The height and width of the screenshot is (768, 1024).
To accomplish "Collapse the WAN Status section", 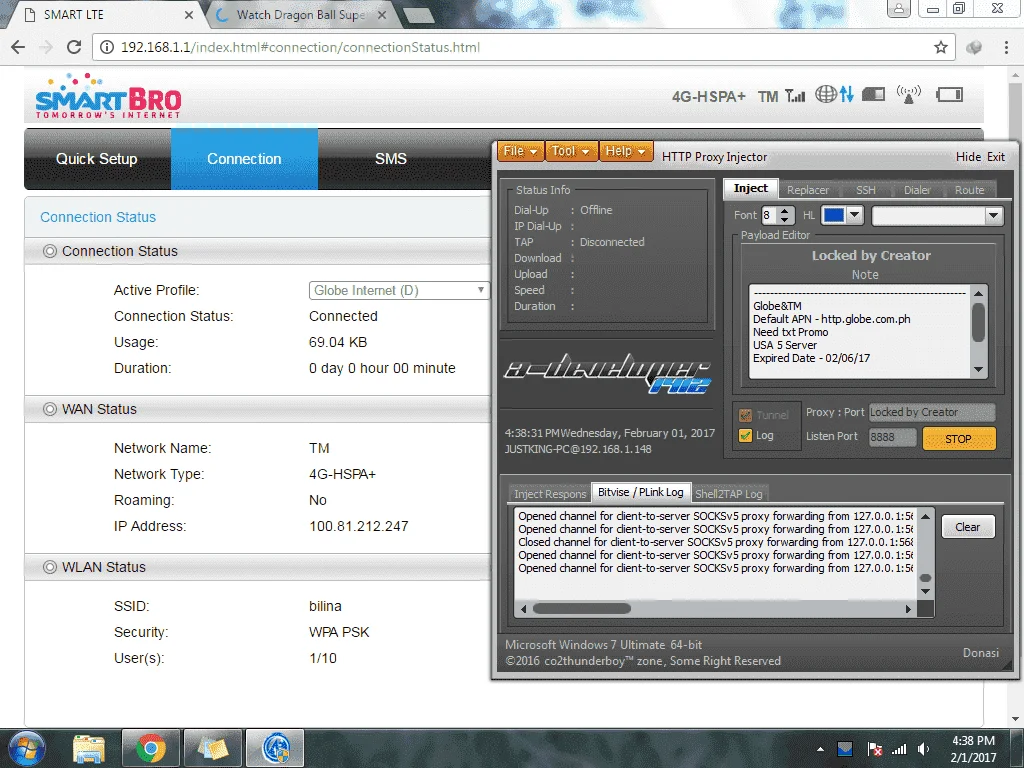I will [50, 409].
